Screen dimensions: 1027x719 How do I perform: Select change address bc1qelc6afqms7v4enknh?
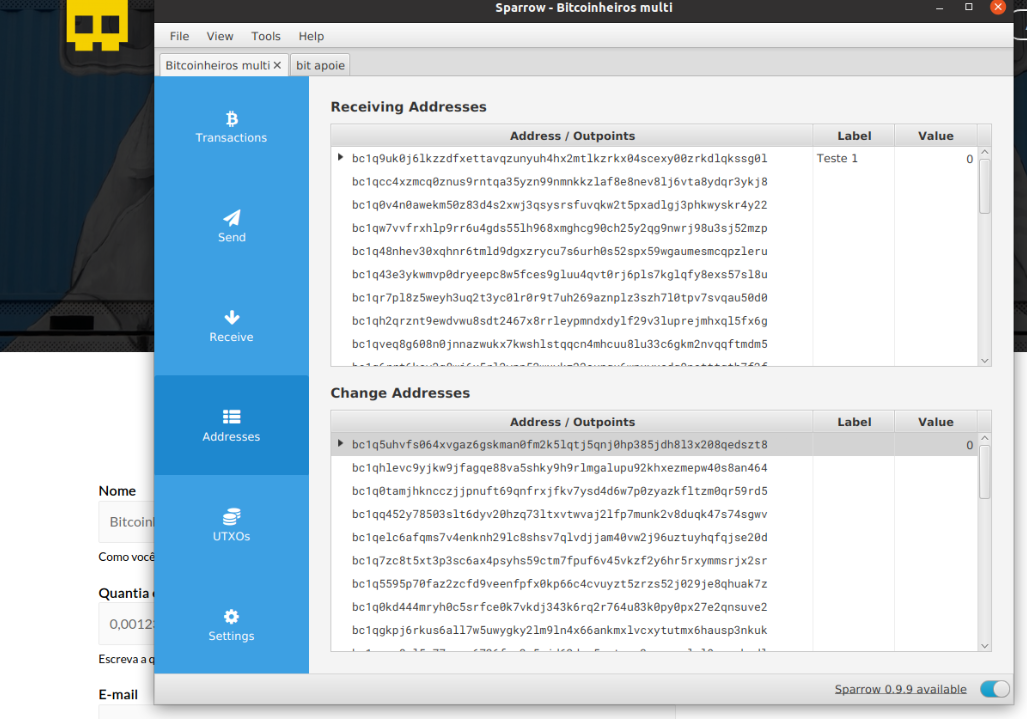click(559, 538)
